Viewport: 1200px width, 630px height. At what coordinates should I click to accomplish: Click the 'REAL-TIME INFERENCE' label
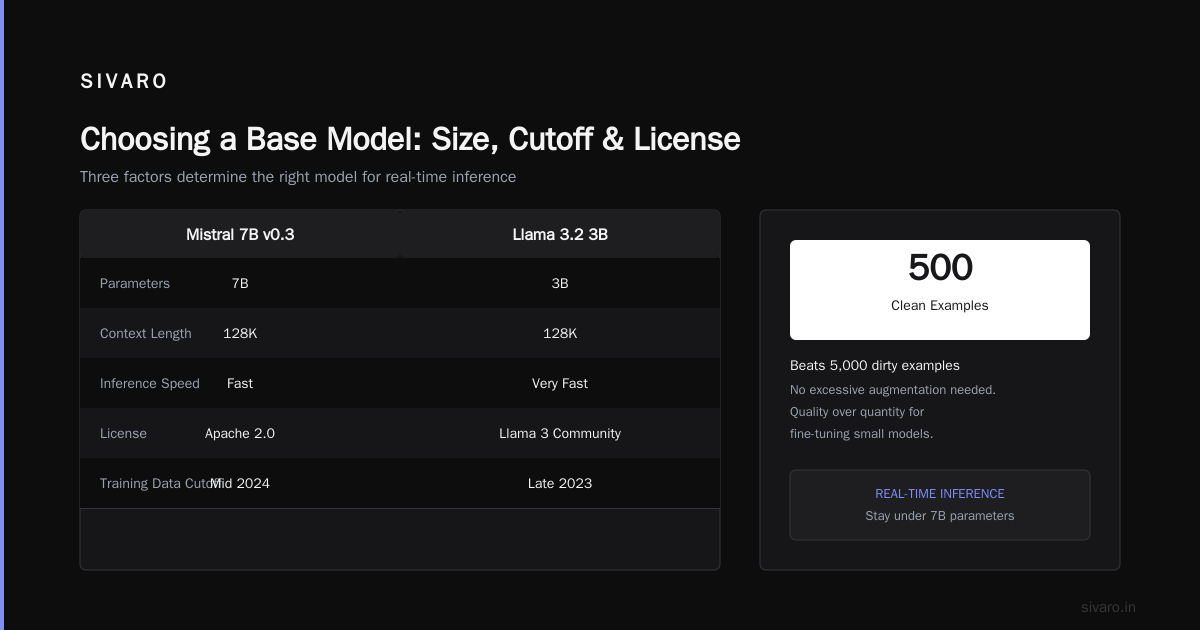point(940,494)
